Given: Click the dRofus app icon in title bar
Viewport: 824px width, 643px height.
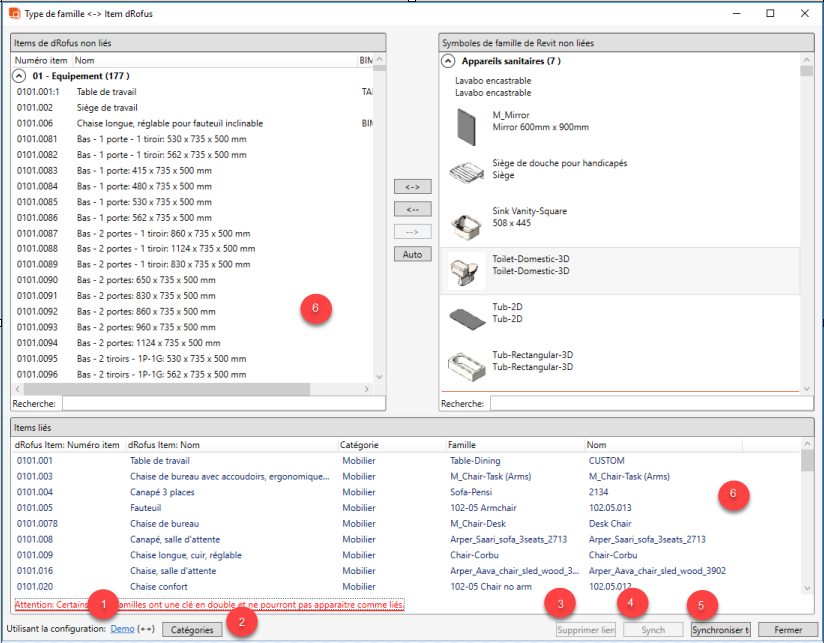Looking at the screenshot, I should [x=14, y=14].
